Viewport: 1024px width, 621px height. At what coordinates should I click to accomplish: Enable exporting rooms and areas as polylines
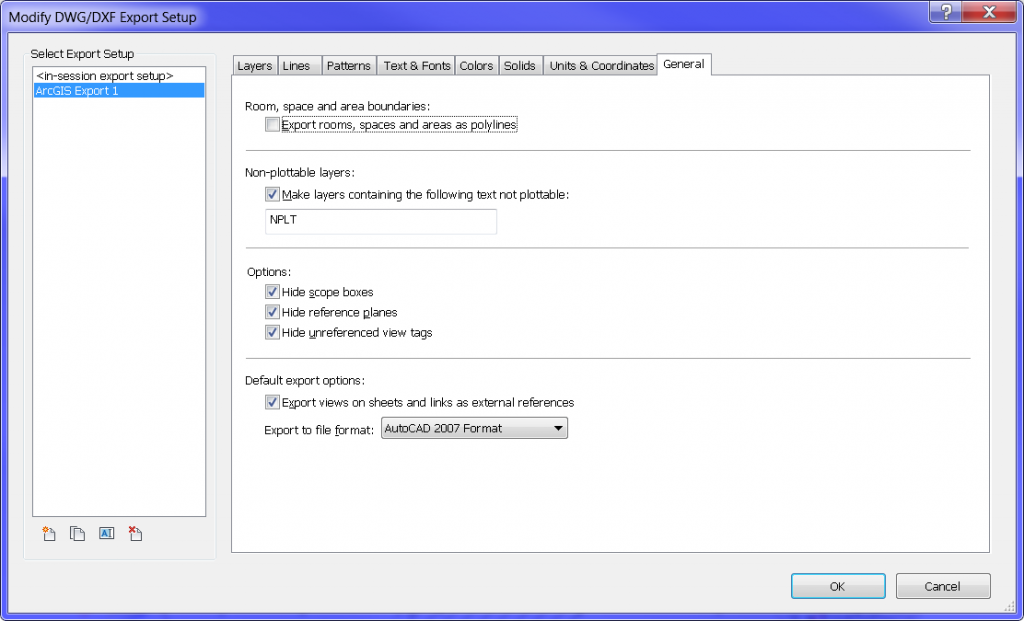(272, 123)
